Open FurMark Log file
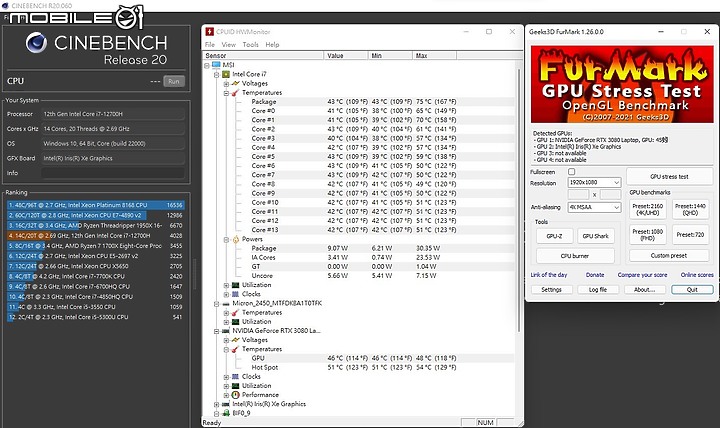720x428 pixels. pyautogui.click(x=598, y=289)
